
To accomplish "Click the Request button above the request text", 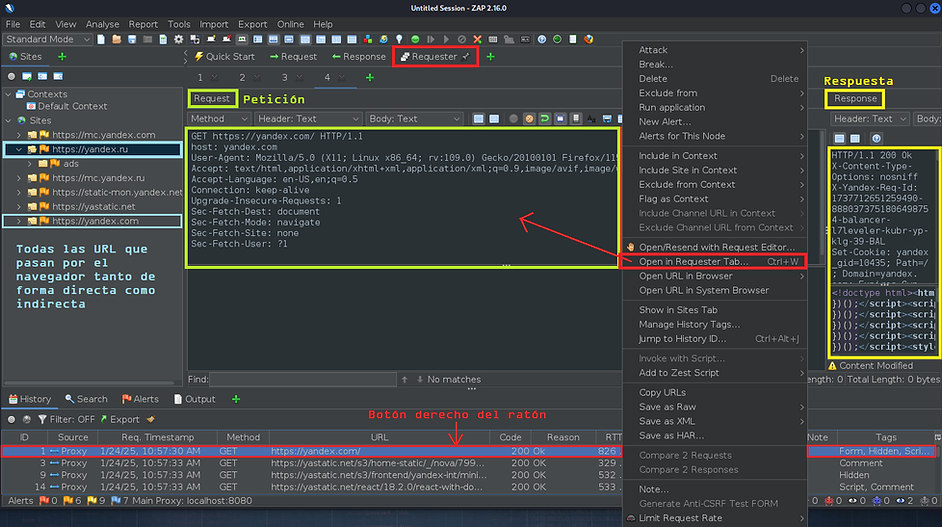I will click(x=211, y=99).
